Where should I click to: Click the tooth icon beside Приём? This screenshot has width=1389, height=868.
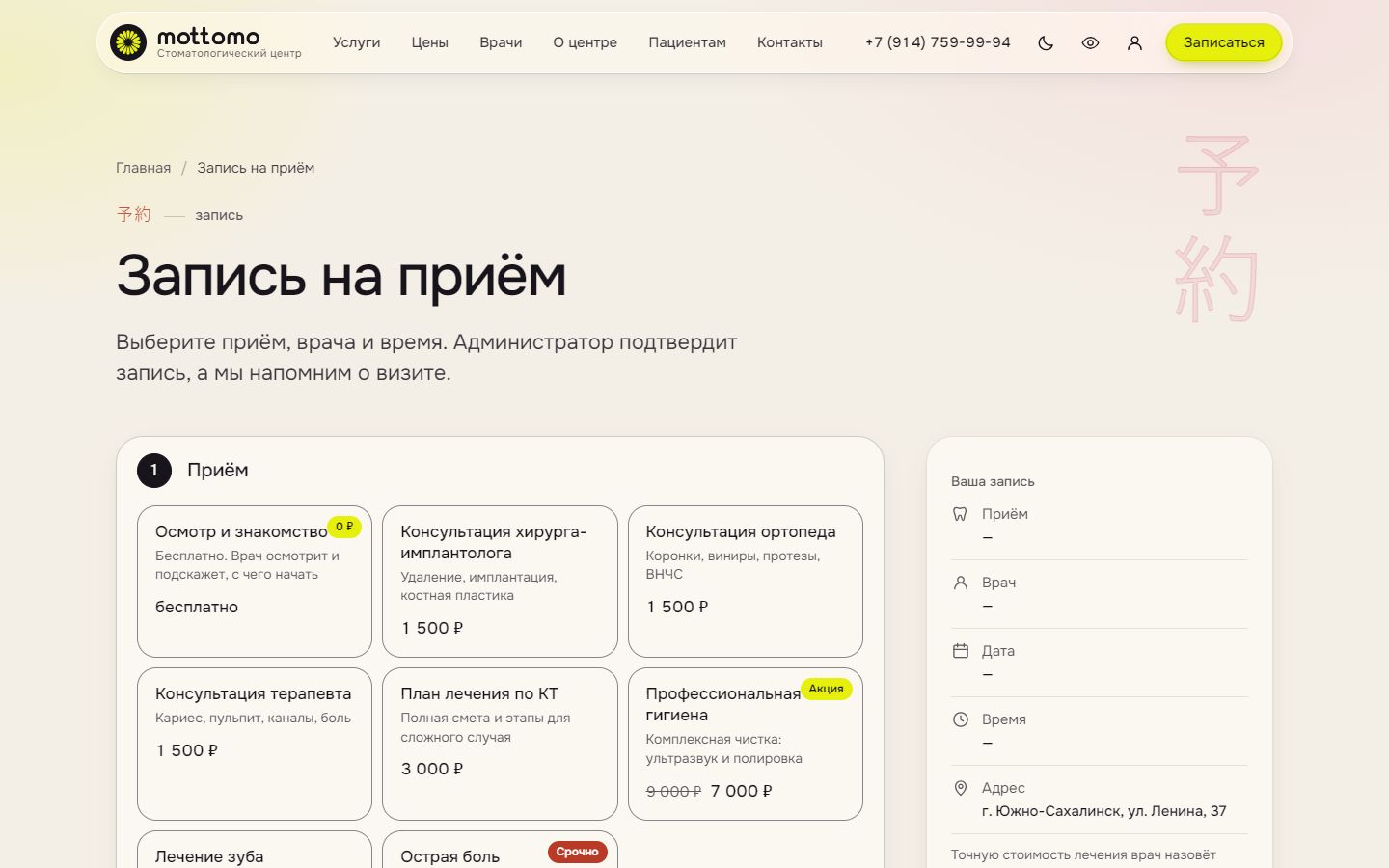[960, 514]
